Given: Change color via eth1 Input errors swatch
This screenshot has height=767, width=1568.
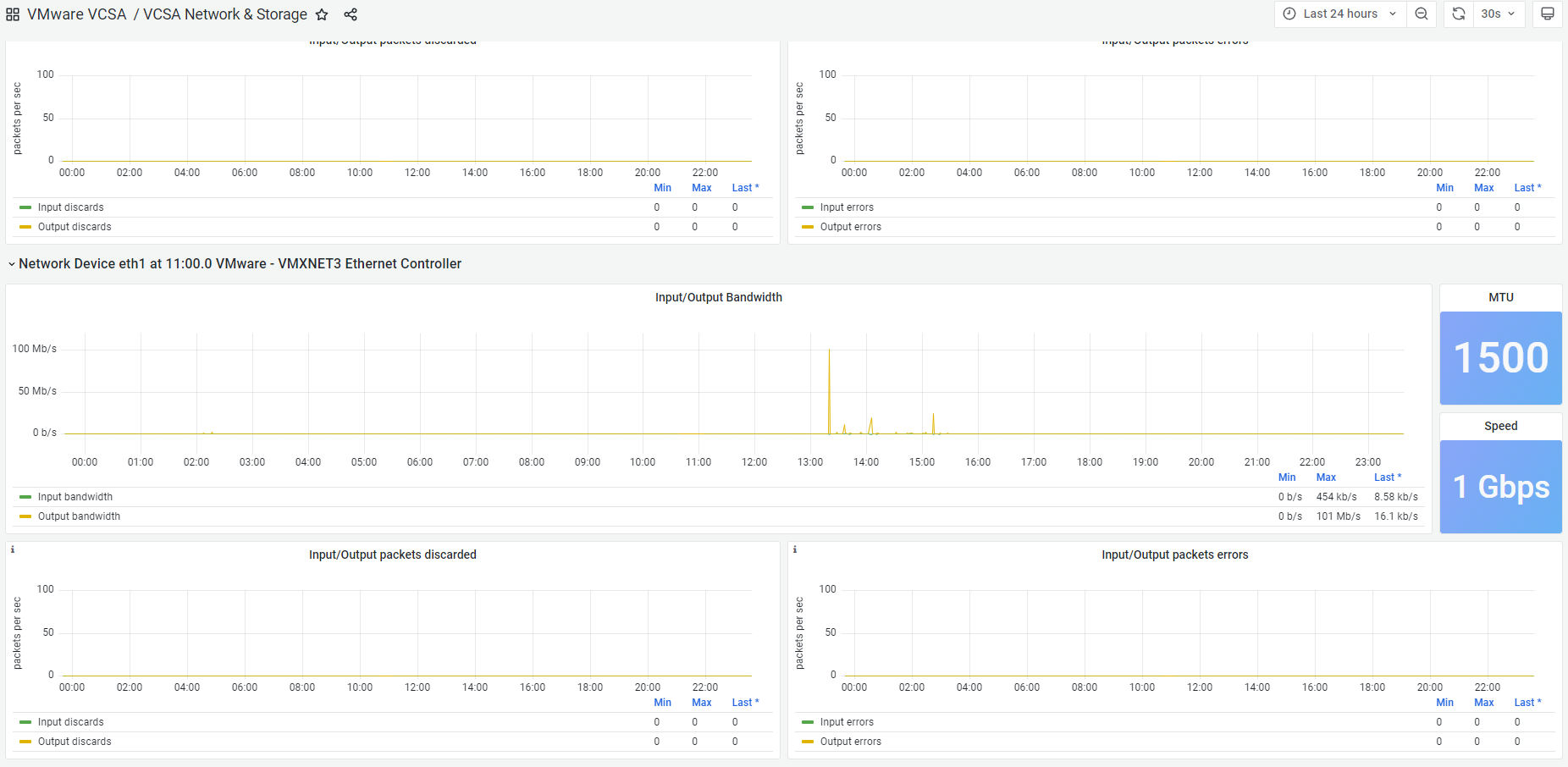Looking at the screenshot, I should [808, 722].
